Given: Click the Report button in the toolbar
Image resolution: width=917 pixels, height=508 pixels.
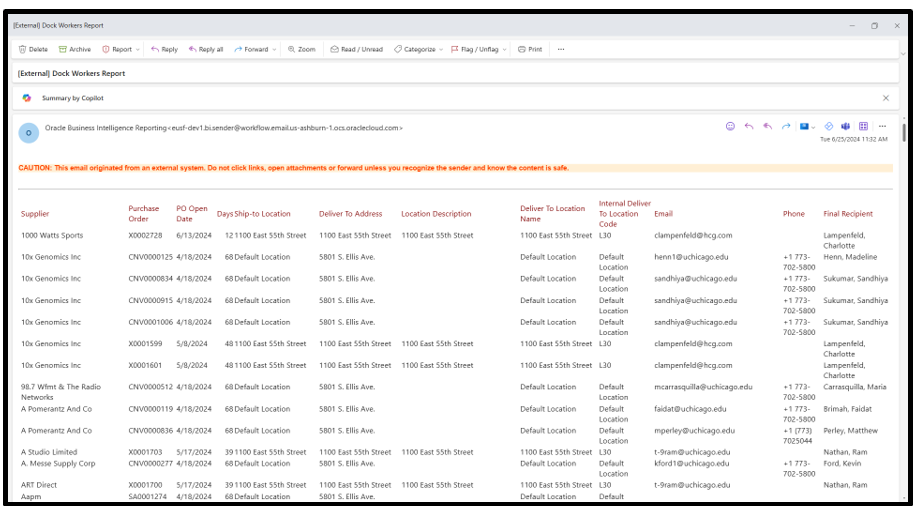Looking at the screenshot, I should tap(117, 50).
